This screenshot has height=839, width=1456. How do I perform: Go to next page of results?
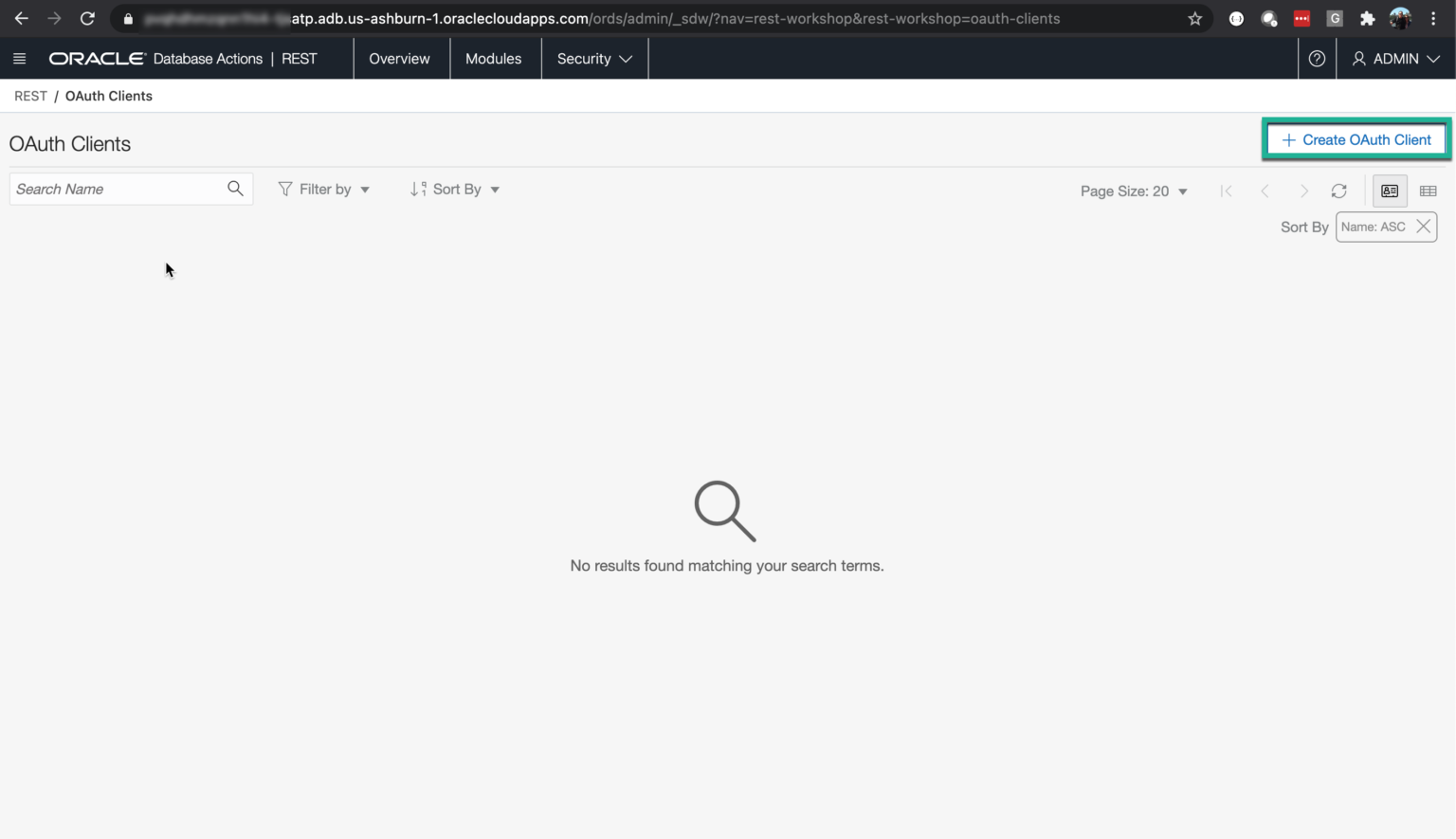[x=1303, y=192]
